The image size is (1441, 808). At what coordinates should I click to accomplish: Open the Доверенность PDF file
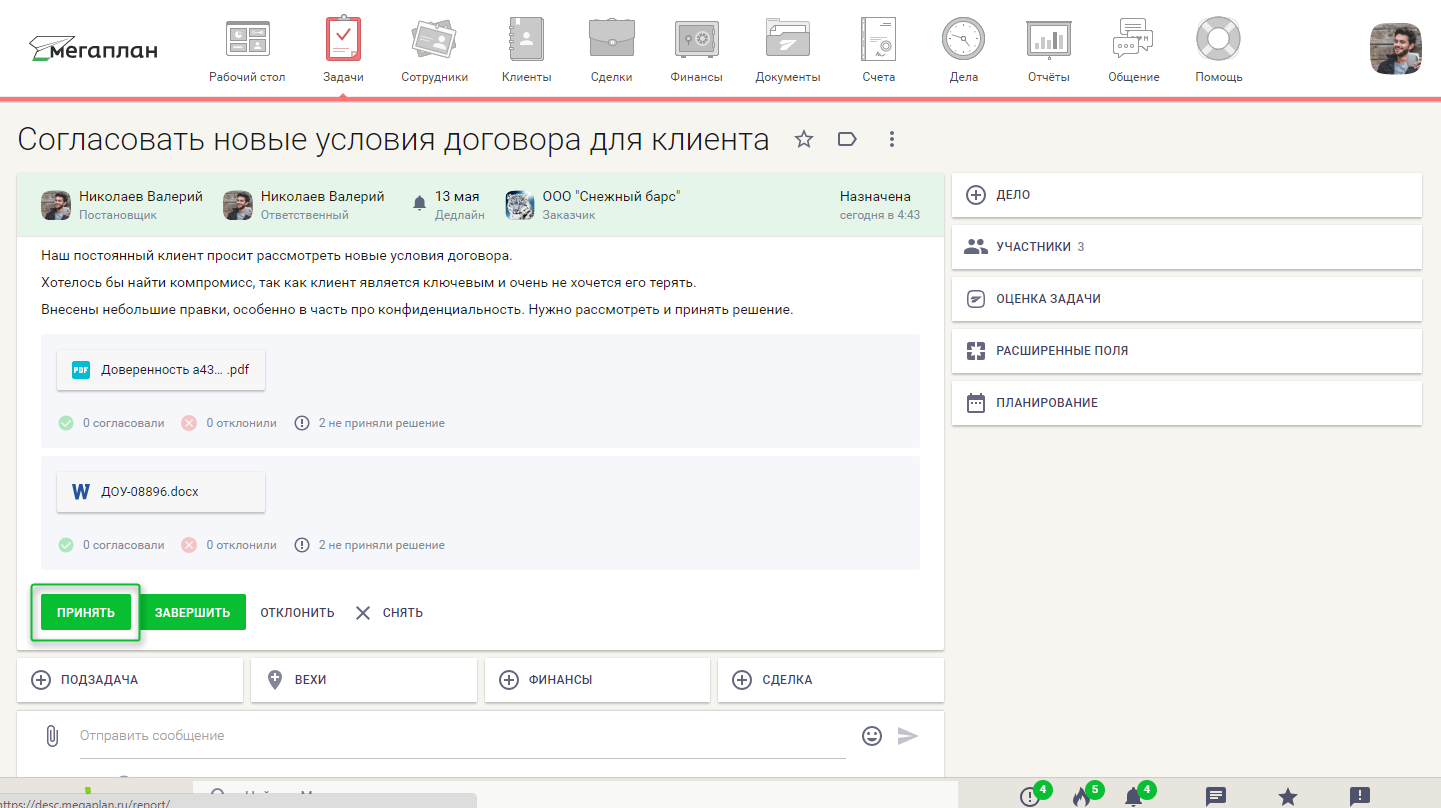tap(161, 370)
